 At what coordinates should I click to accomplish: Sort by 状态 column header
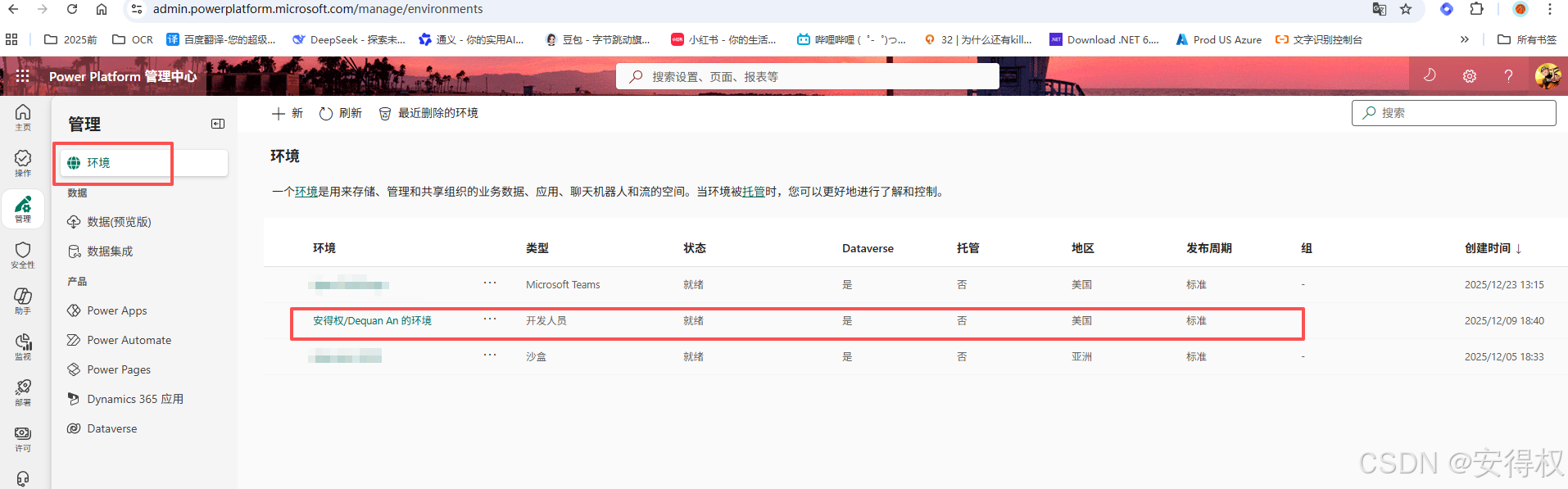pos(695,248)
